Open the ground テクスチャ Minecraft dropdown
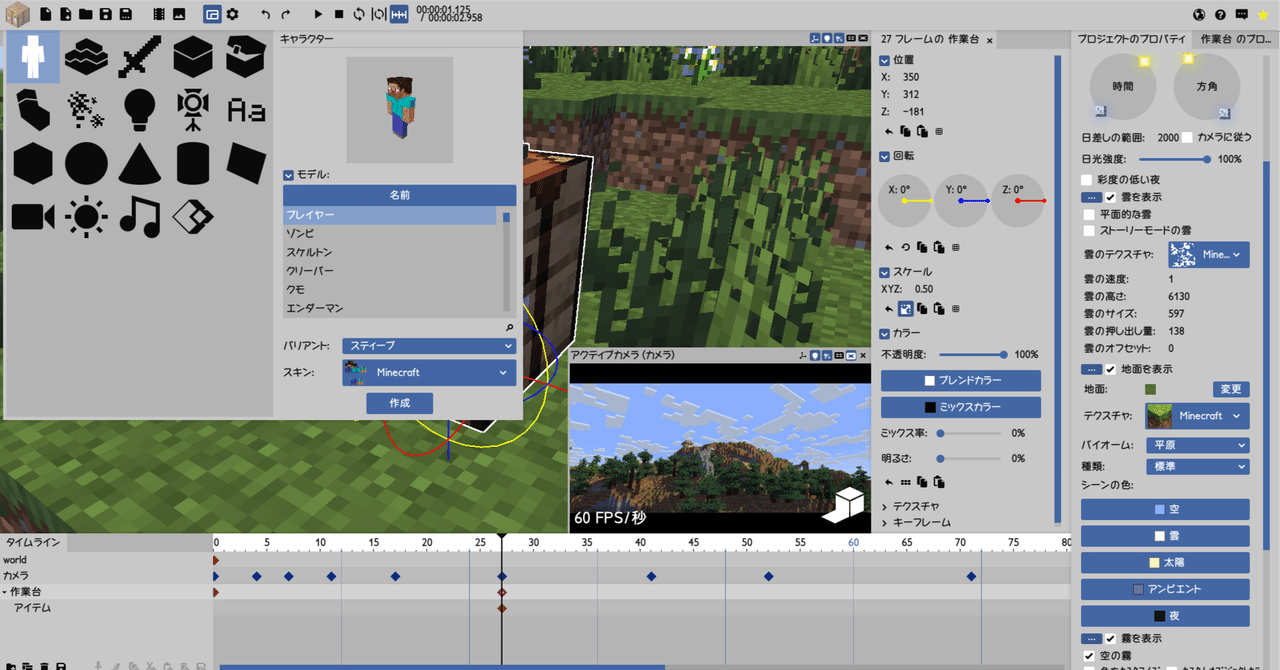 click(1197, 415)
